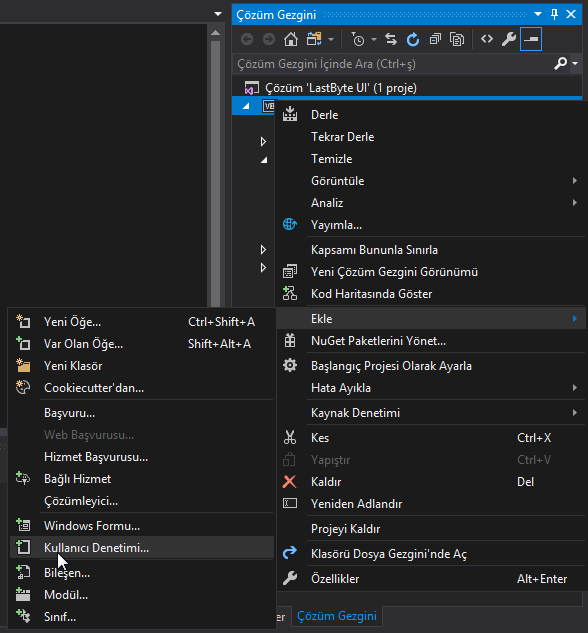This screenshot has width=588, height=633.
Task: Click the Home icon in Solution Explorer toolbar
Action: click(x=291, y=39)
